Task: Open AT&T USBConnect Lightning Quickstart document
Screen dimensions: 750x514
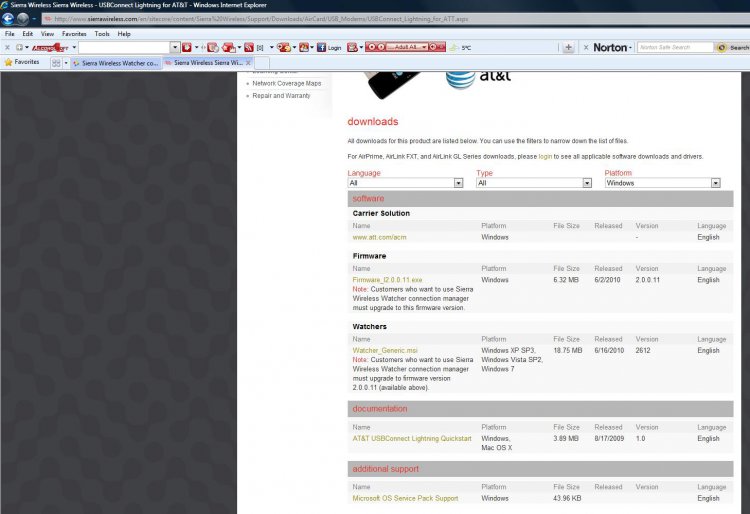Action: [412, 438]
